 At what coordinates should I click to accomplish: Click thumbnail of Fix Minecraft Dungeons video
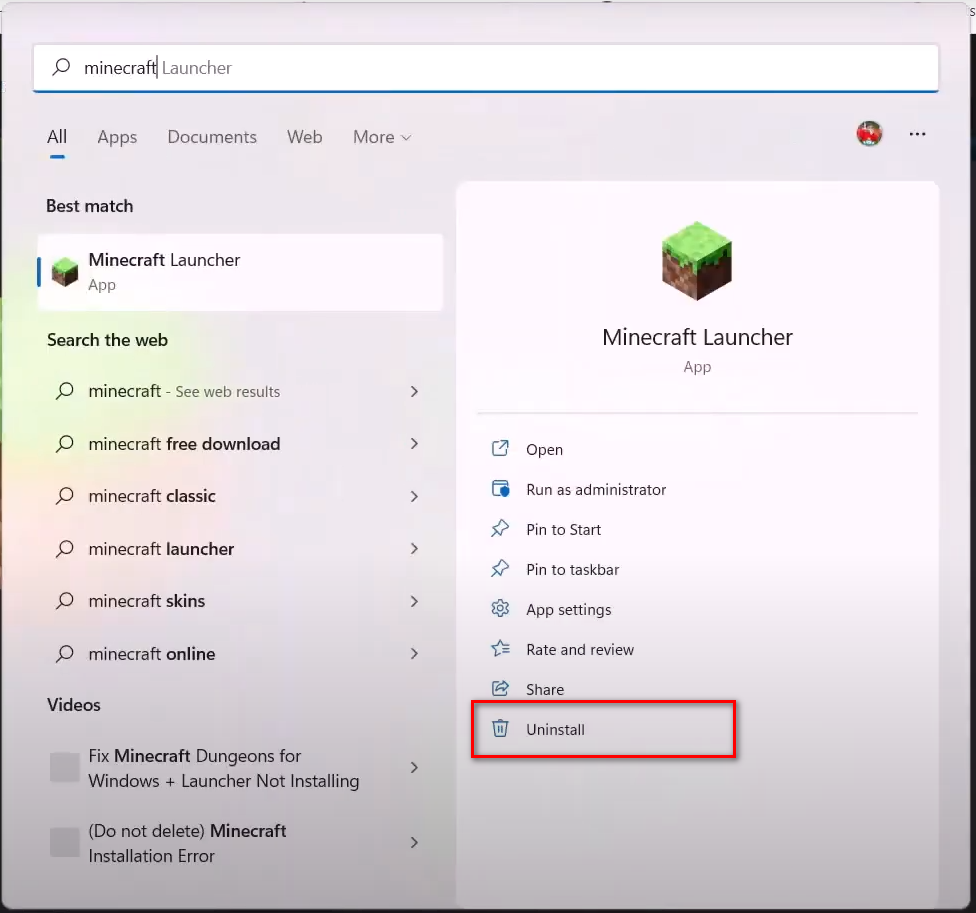point(65,767)
